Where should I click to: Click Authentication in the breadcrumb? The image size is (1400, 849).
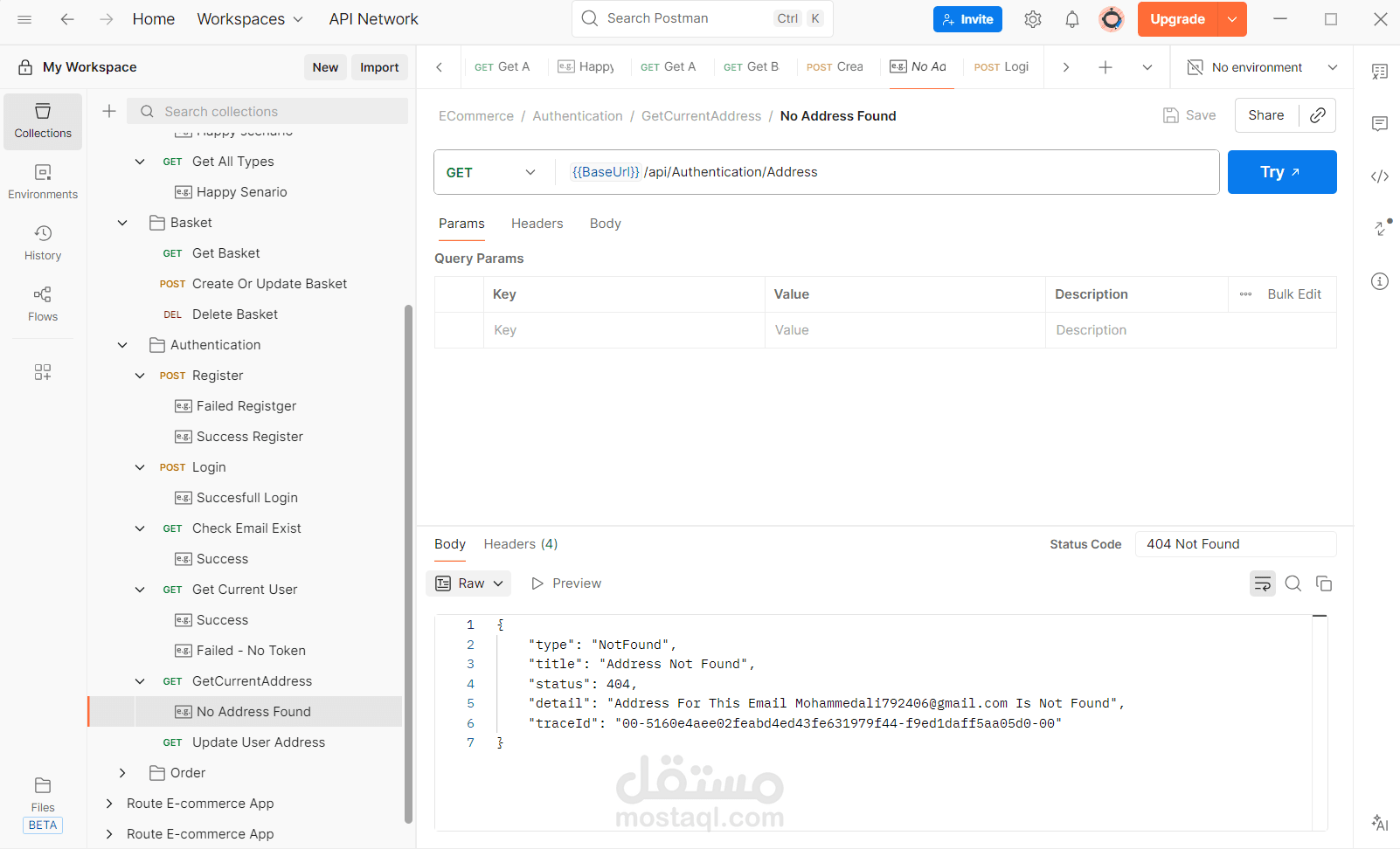[578, 116]
